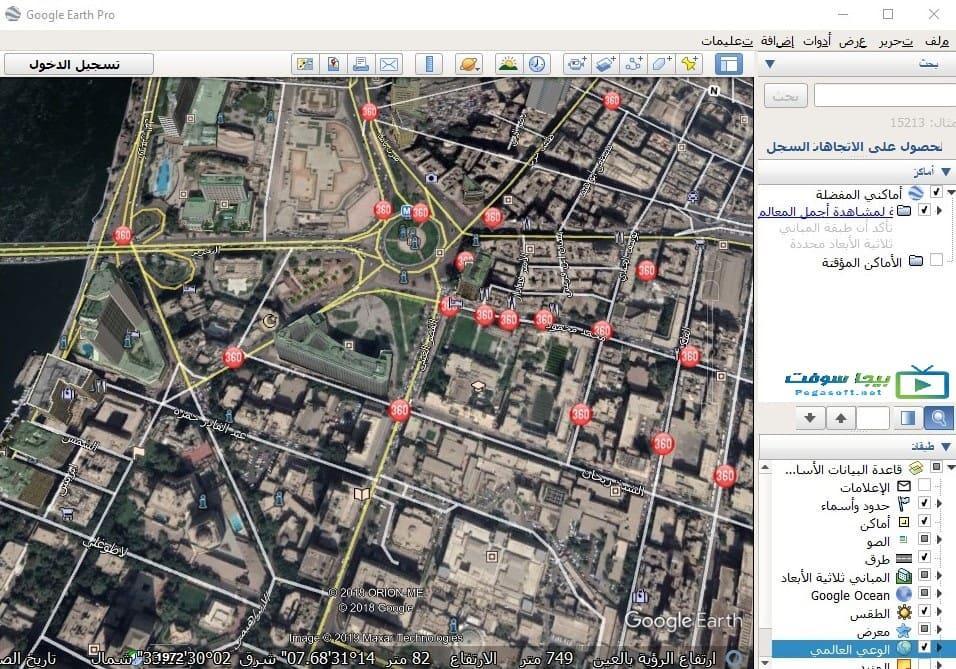This screenshot has width=956, height=669.
Task: Open the تعليمات help menu
Action: (727, 41)
